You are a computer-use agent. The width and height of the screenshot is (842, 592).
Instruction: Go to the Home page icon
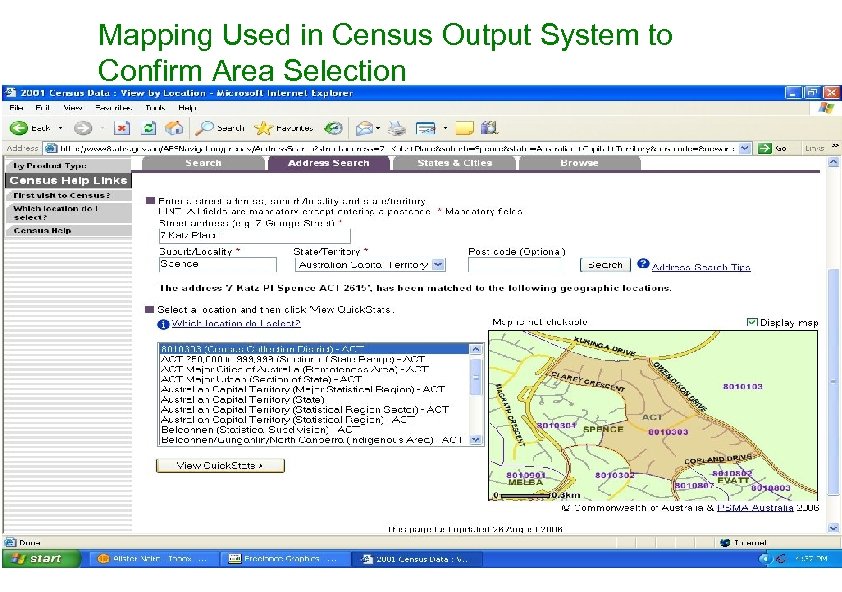coord(174,128)
